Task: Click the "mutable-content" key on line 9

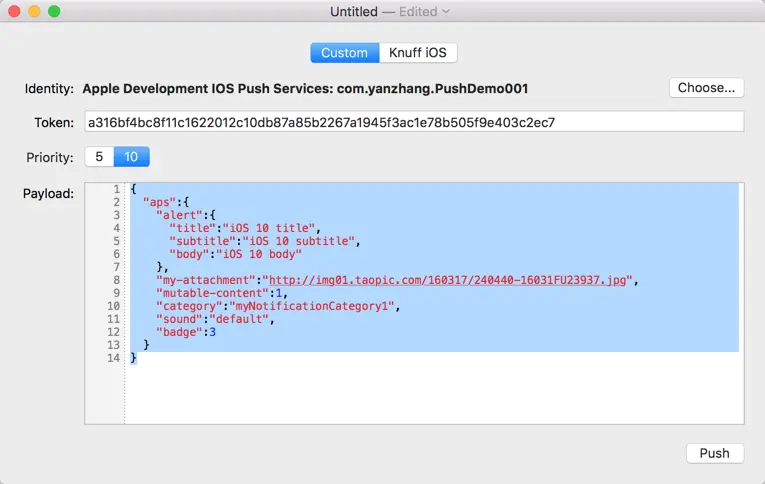Action: pyautogui.click(x=213, y=293)
